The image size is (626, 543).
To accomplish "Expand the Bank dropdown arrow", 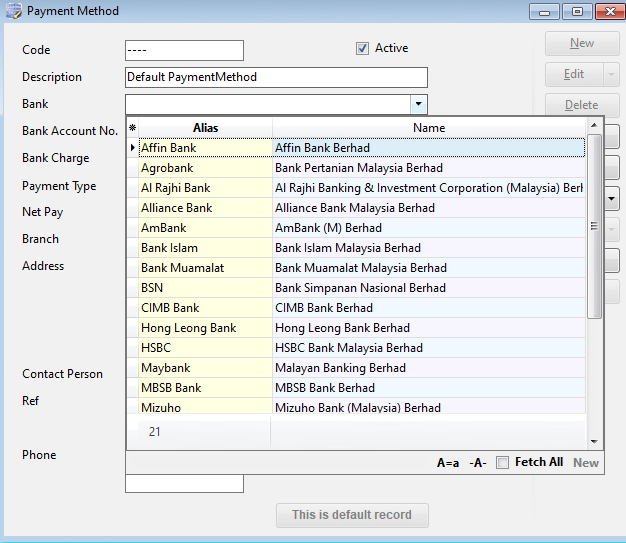I will (x=418, y=104).
